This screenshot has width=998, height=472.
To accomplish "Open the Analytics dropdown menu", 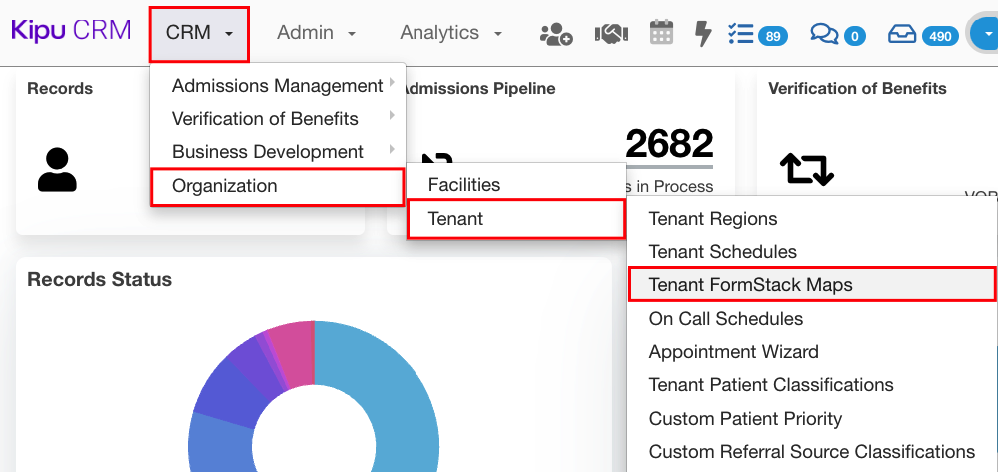I will pyautogui.click(x=451, y=33).
